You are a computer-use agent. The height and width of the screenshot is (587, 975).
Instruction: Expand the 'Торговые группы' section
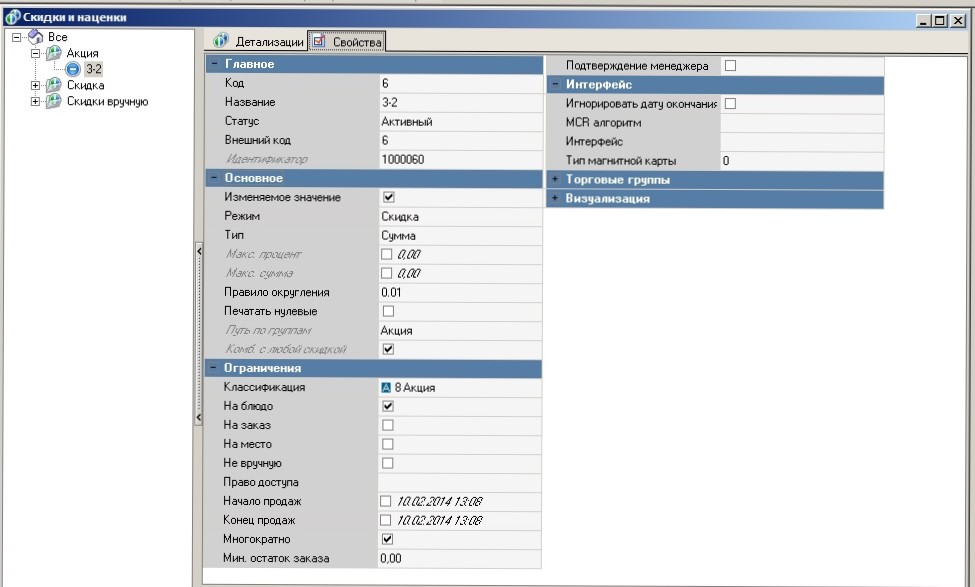555,180
